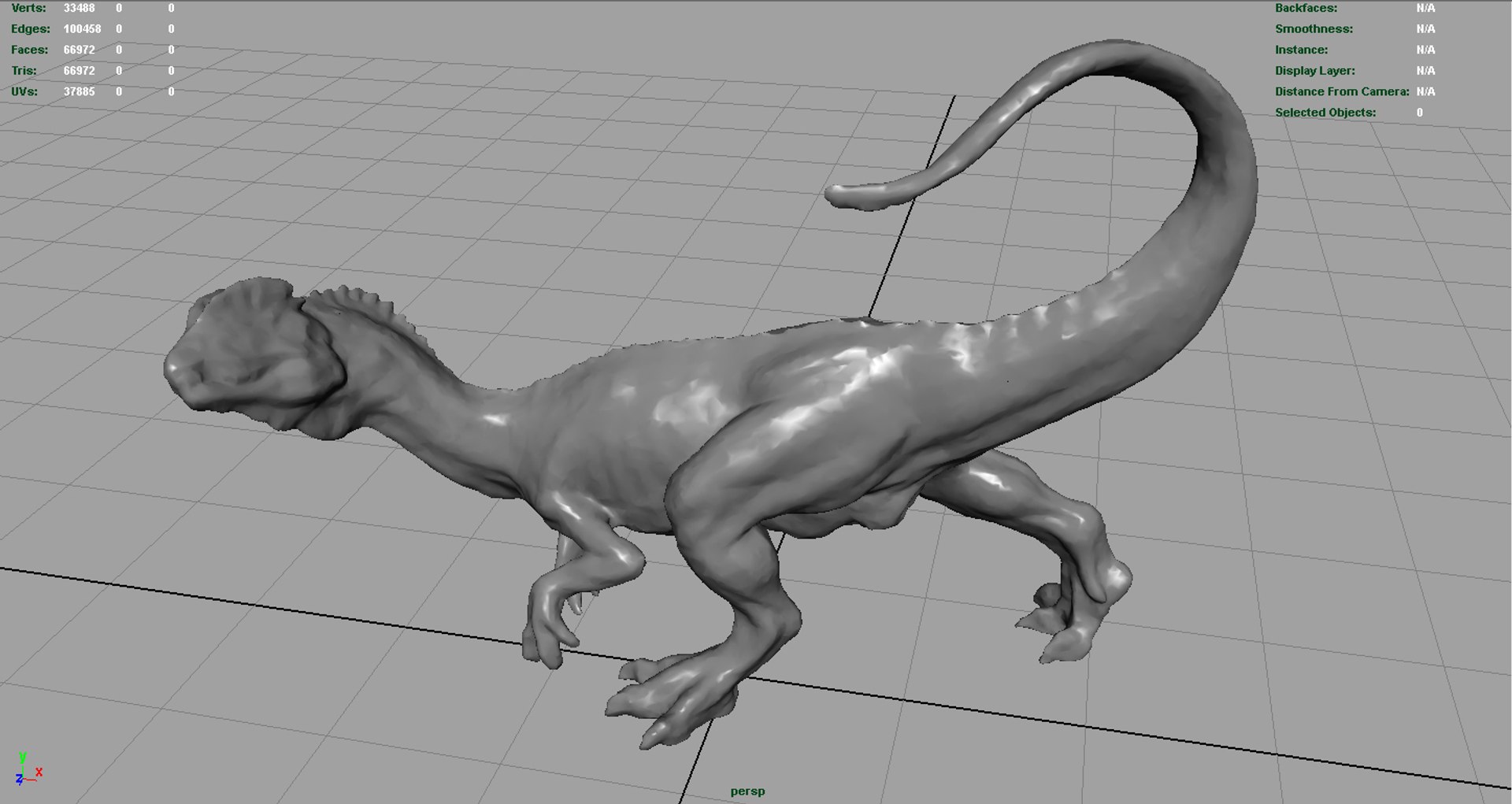Click the Tris label in the heads-up display
The image size is (1512, 804).
pyautogui.click(x=24, y=71)
